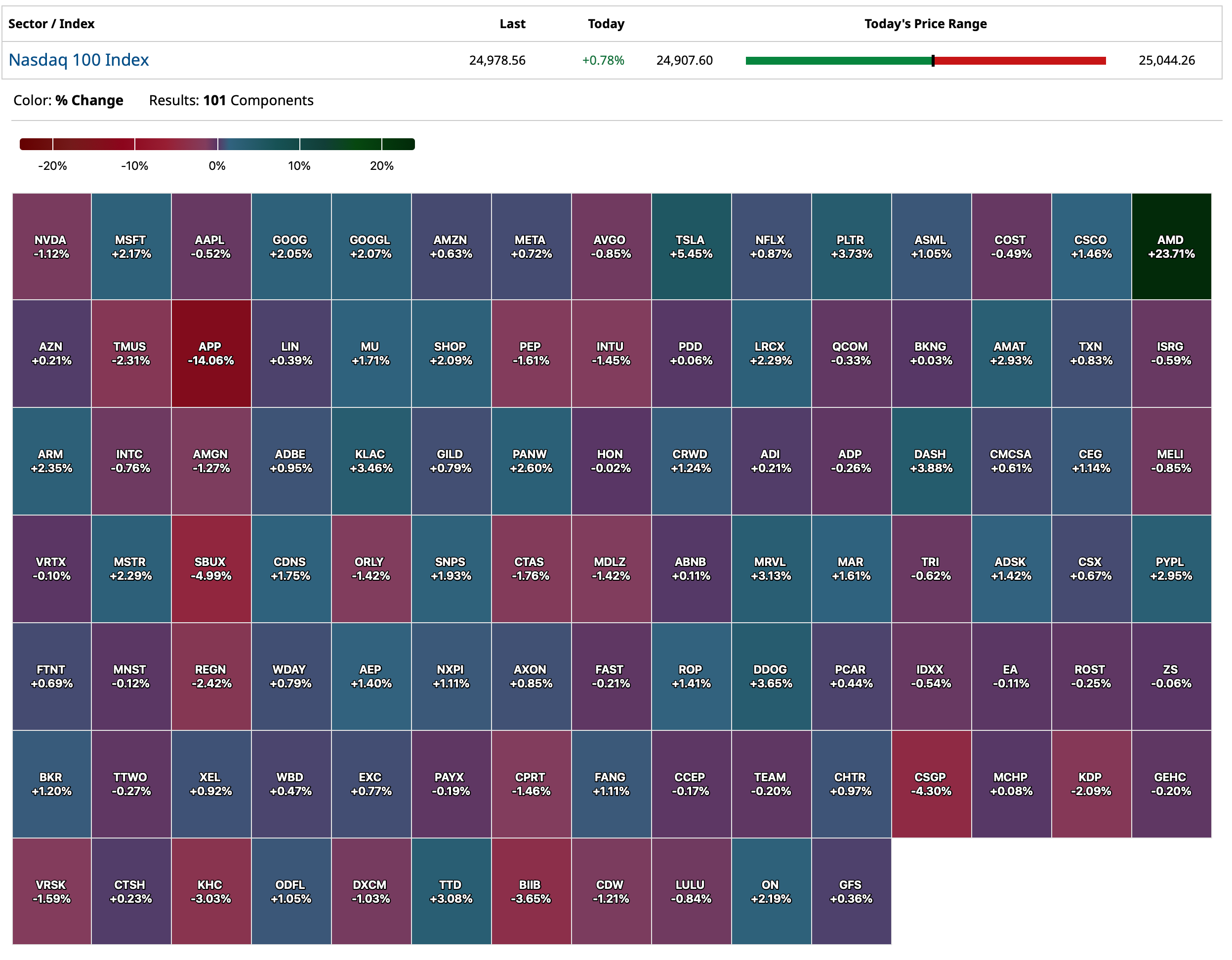Click the % Change color legend gradient bar

point(217,144)
